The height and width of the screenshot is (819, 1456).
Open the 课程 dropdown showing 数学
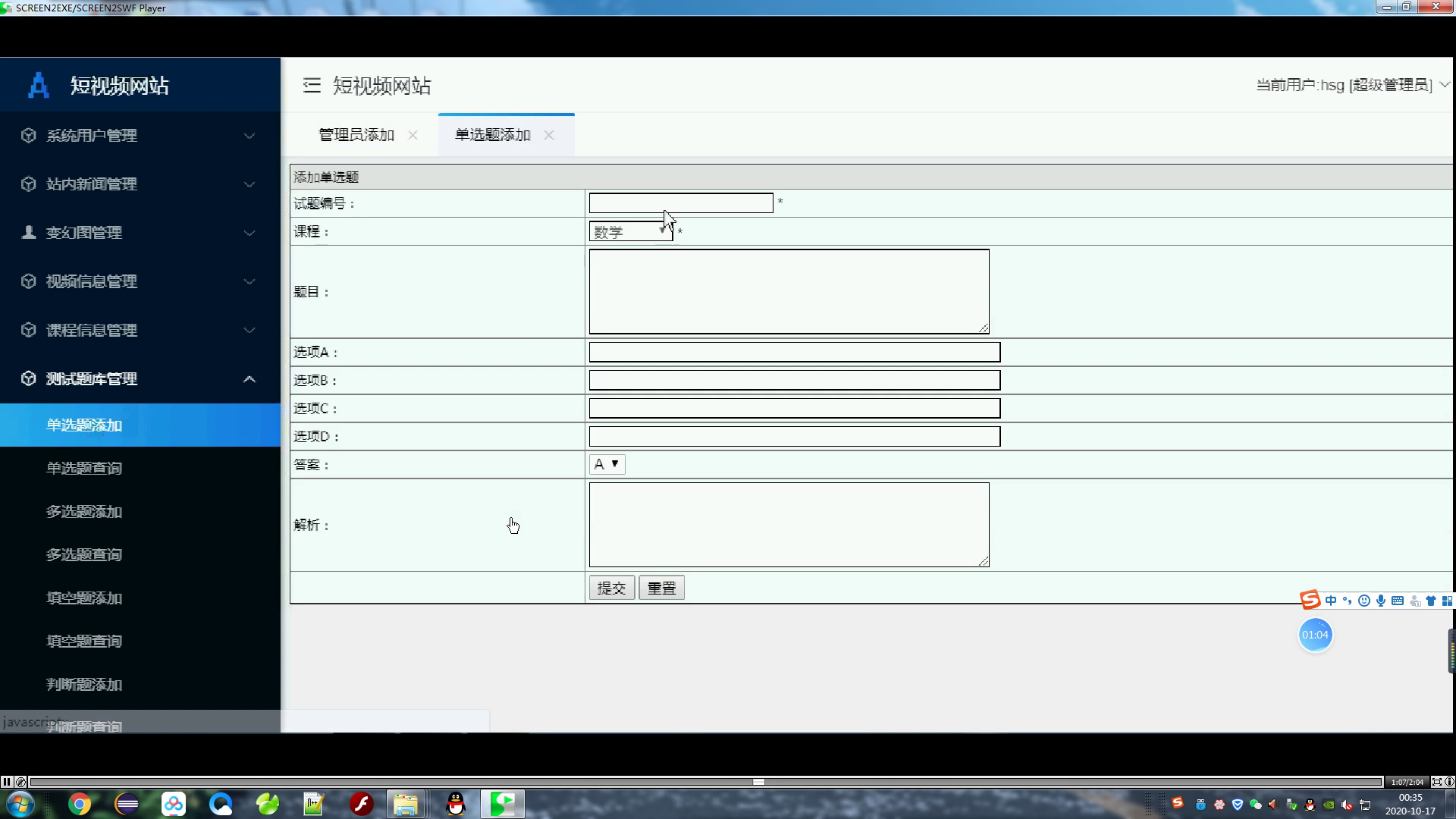point(631,232)
